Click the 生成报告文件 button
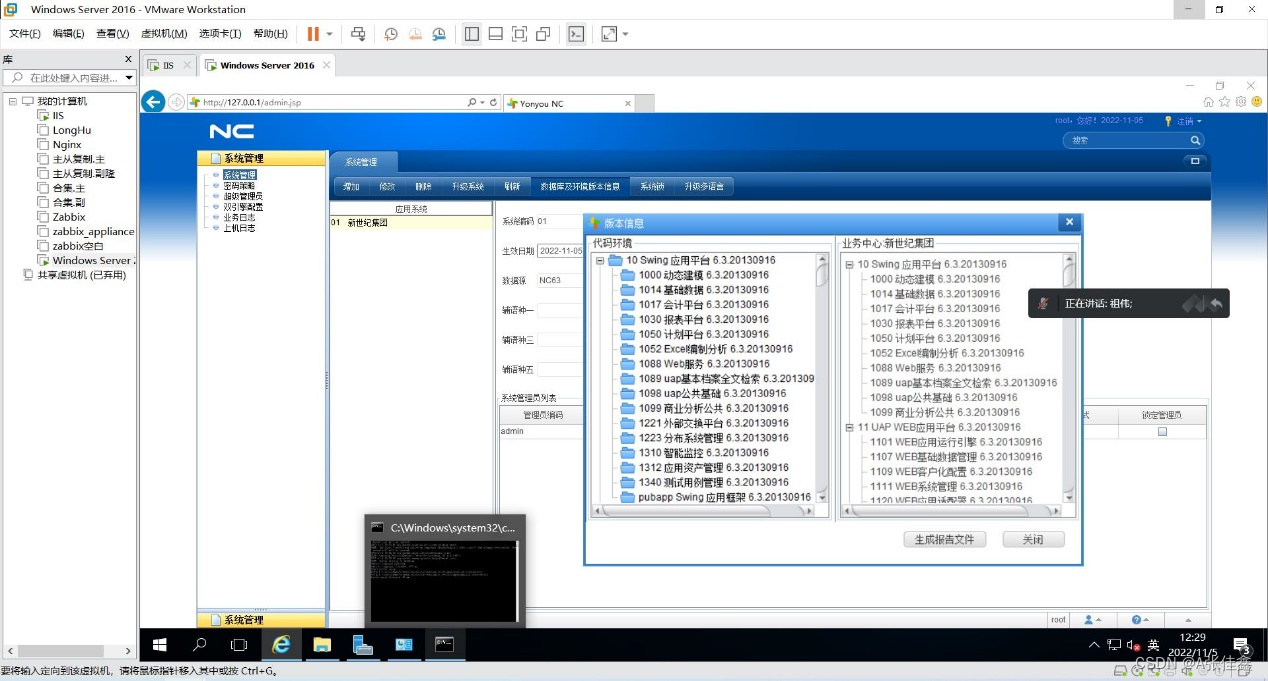This screenshot has width=1268, height=681. [x=944, y=539]
